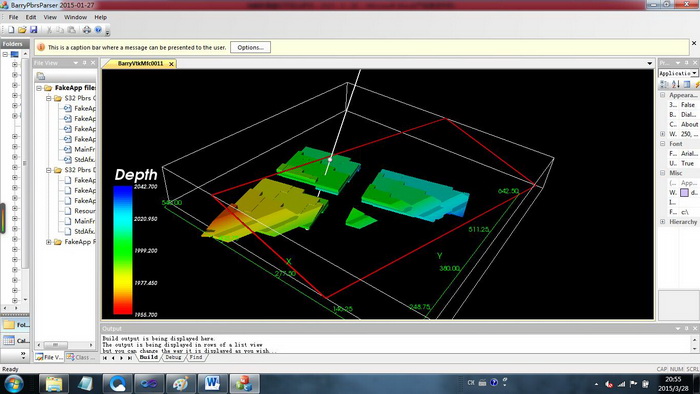Collapse the Font property group
Screen dimensions: 700x394
point(662,144)
